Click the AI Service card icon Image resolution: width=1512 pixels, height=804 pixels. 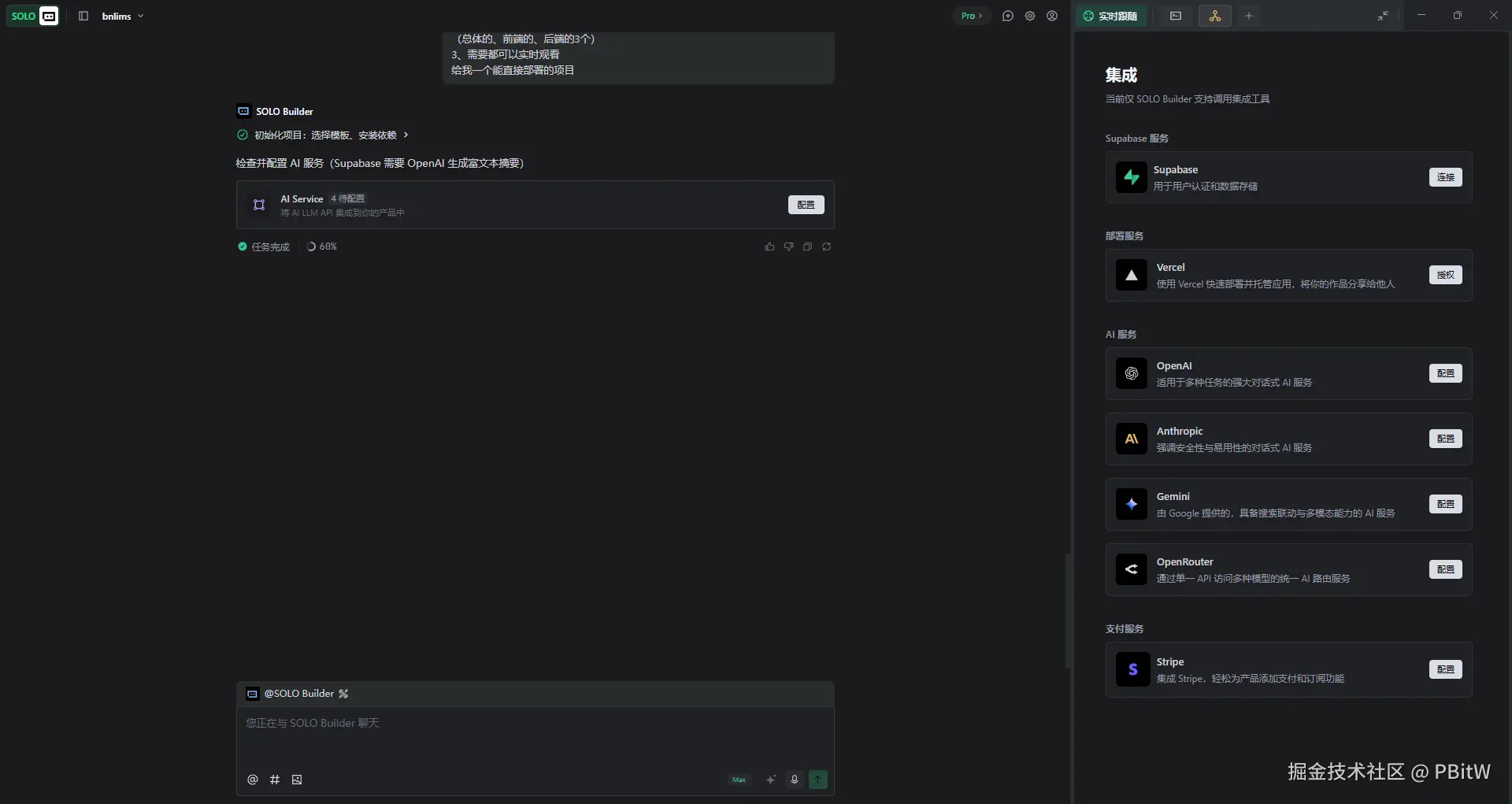coord(259,205)
